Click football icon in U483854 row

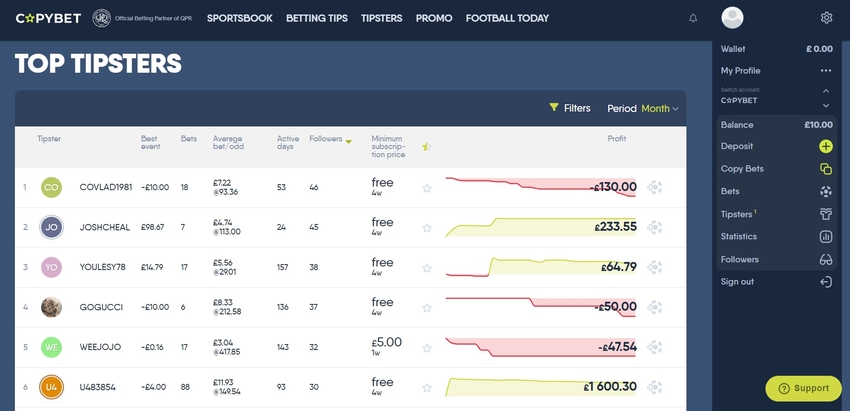coord(654,387)
